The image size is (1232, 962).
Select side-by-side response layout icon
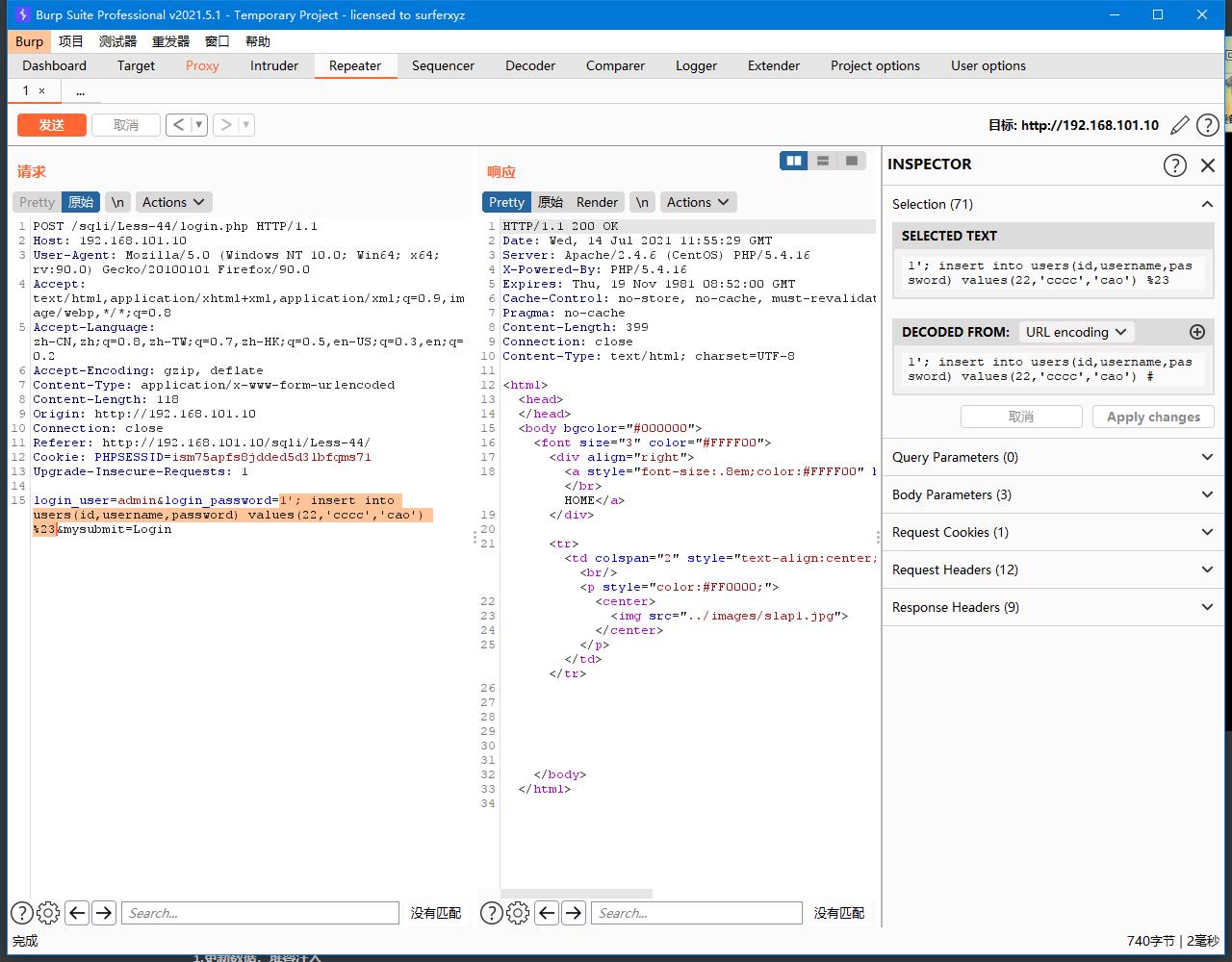click(794, 161)
